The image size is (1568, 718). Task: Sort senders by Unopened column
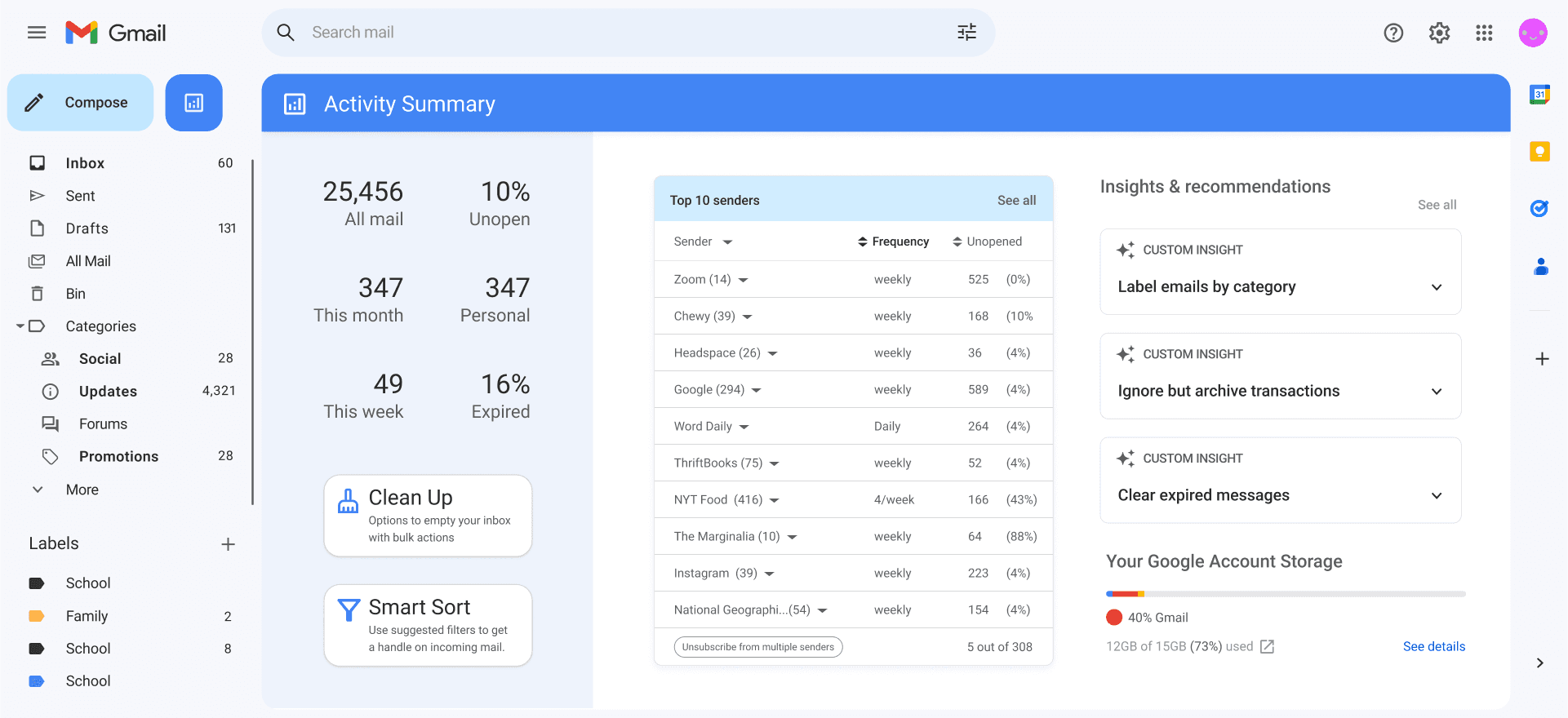point(988,242)
